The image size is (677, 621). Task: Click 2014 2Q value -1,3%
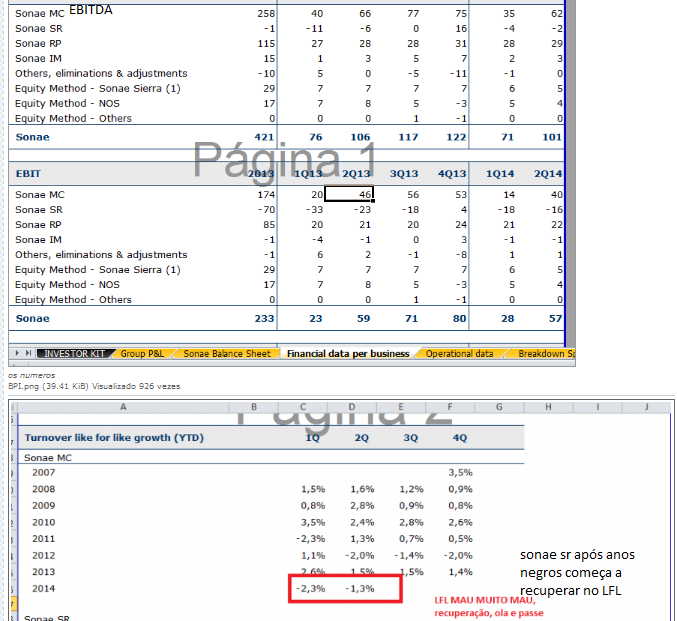pyautogui.click(x=360, y=589)
